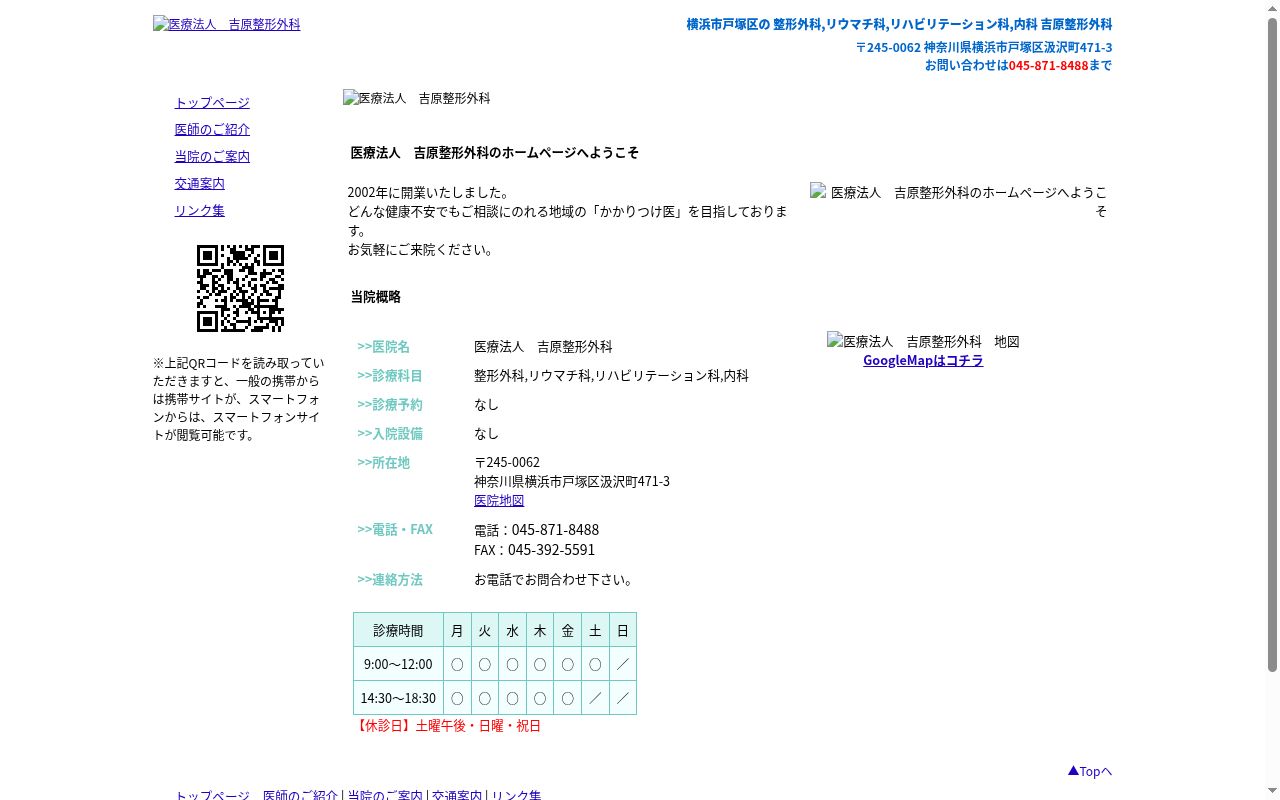Select 交通案内 in the sidebar menu
Screen dimensions: 1280x800
click(x=199, y=183)
